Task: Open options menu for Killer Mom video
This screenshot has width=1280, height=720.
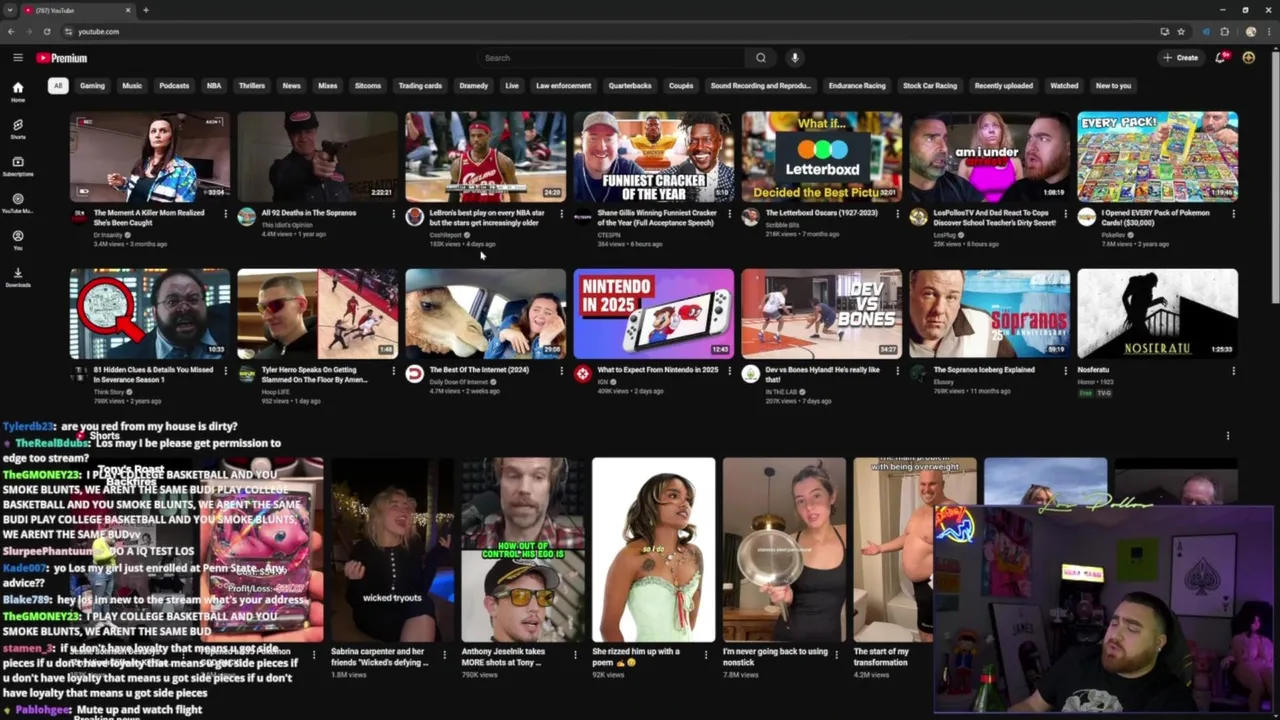Action: click(225, 214)
